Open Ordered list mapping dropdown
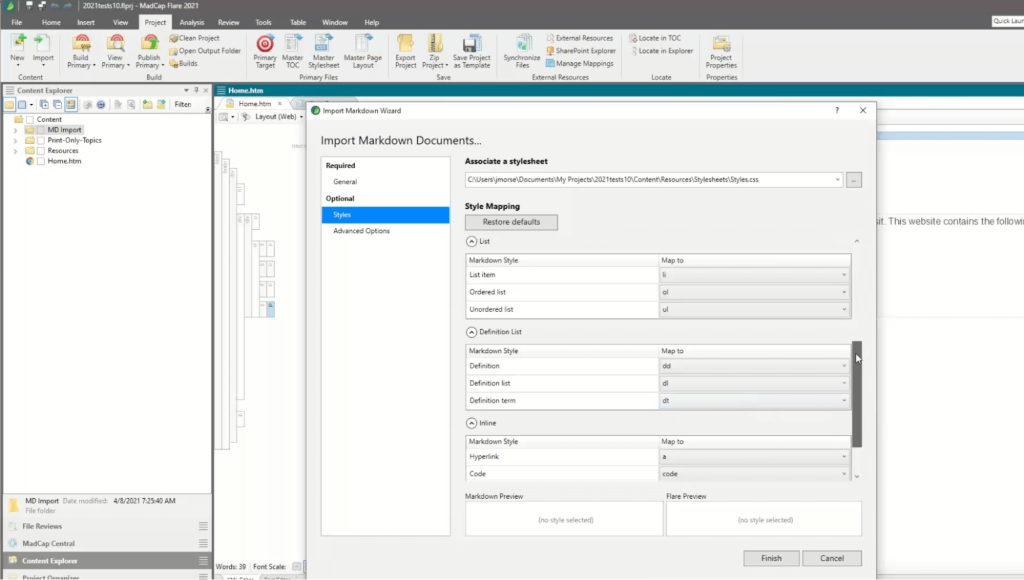The width and height of the screenshot is (1024, 580). pyautogui.click(x=843, y=292)
